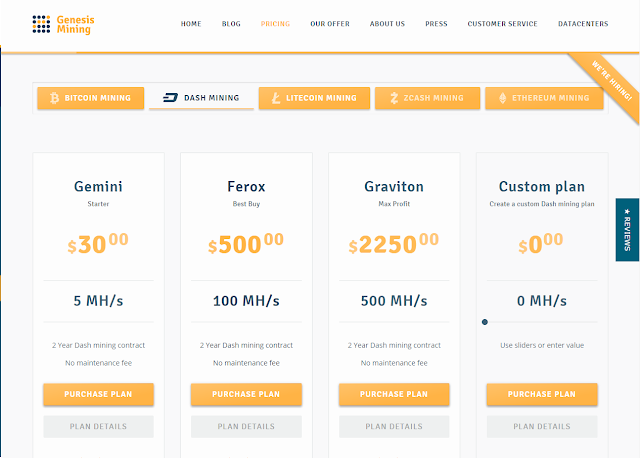Open the Home menu item
Screen dimensions: 640x458
[x=191, y=24]
